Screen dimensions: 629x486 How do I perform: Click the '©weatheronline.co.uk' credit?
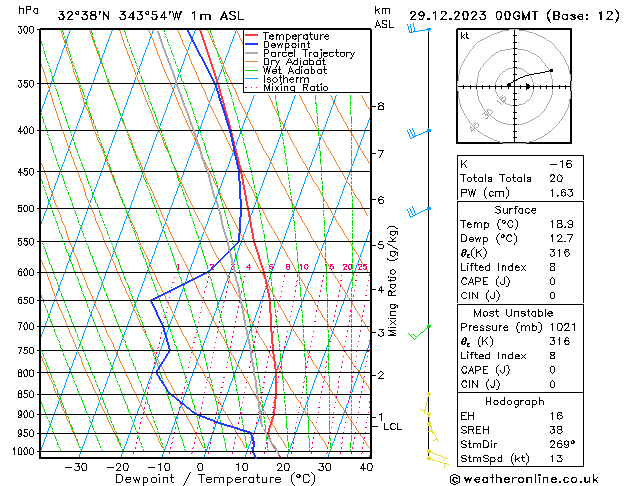524,479
